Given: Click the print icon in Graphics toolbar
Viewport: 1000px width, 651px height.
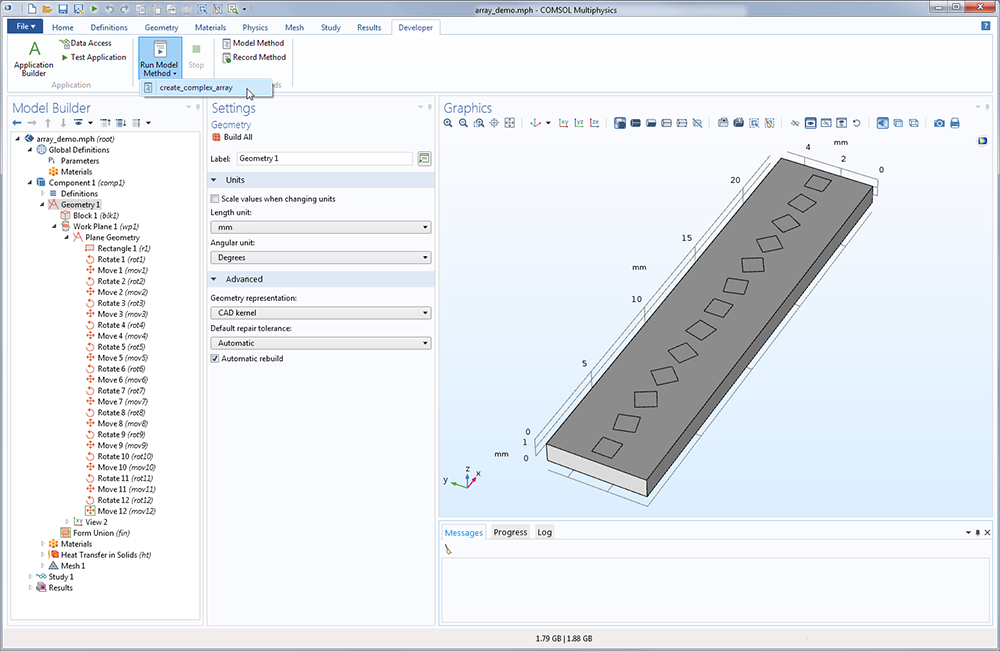Looking at the screenshot, I should click(x=955, y=123).
